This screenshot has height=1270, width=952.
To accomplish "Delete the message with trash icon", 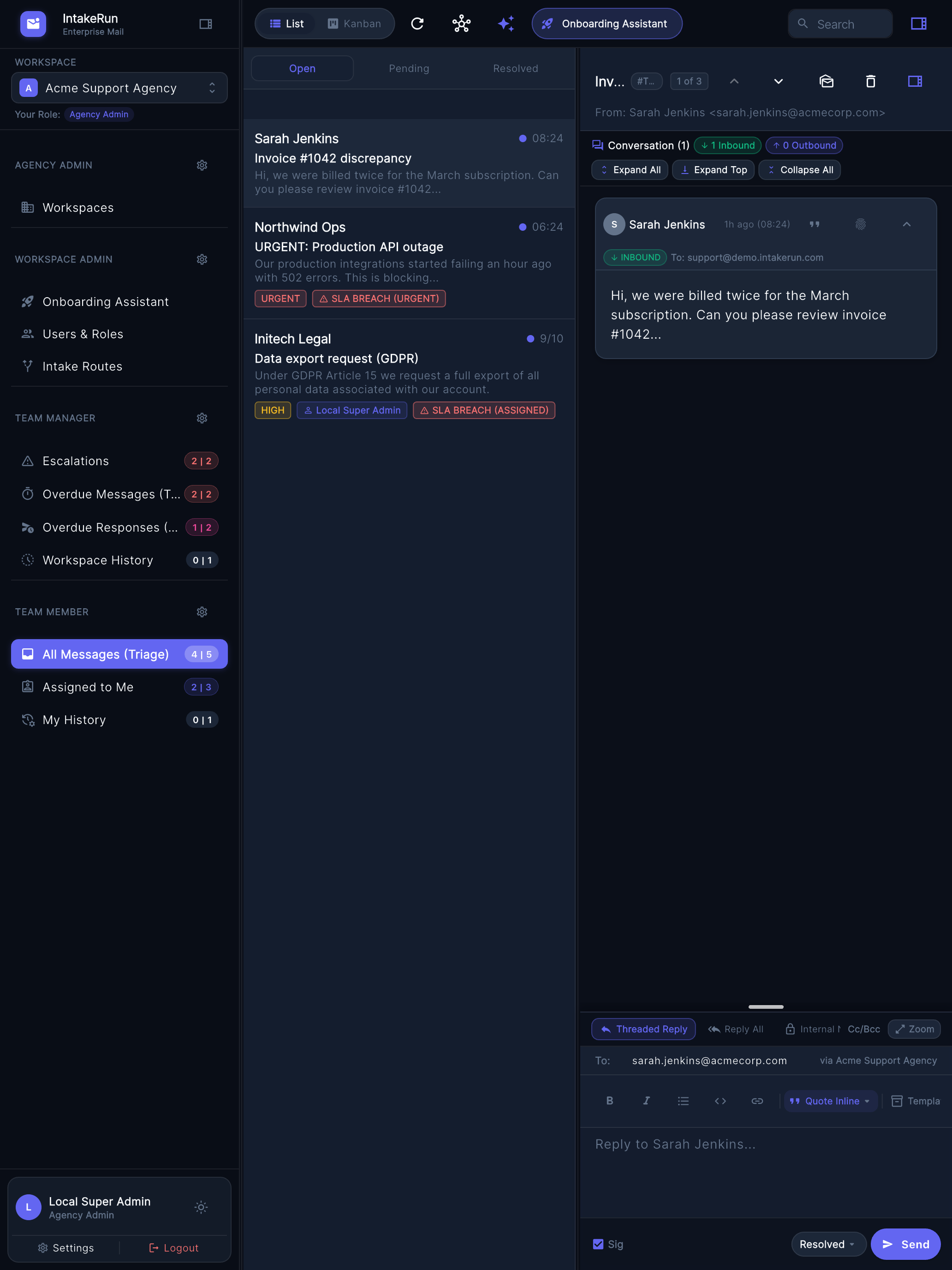I will (870, 82).
